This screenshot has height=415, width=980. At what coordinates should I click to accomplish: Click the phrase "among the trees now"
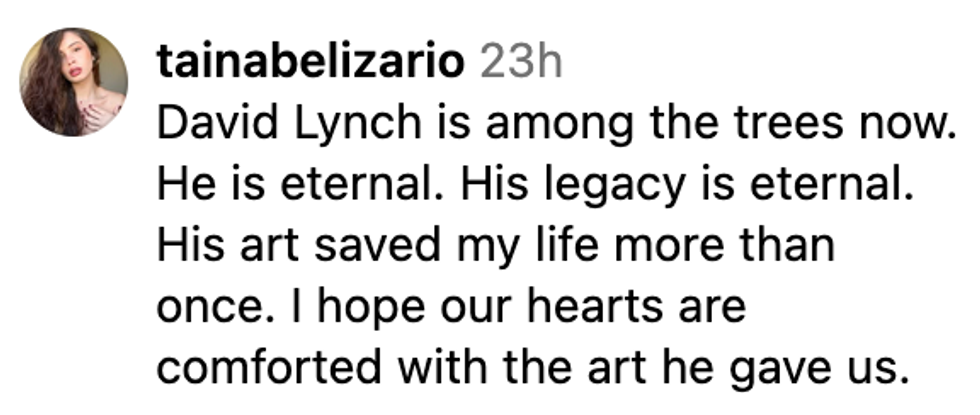[669, 126]
